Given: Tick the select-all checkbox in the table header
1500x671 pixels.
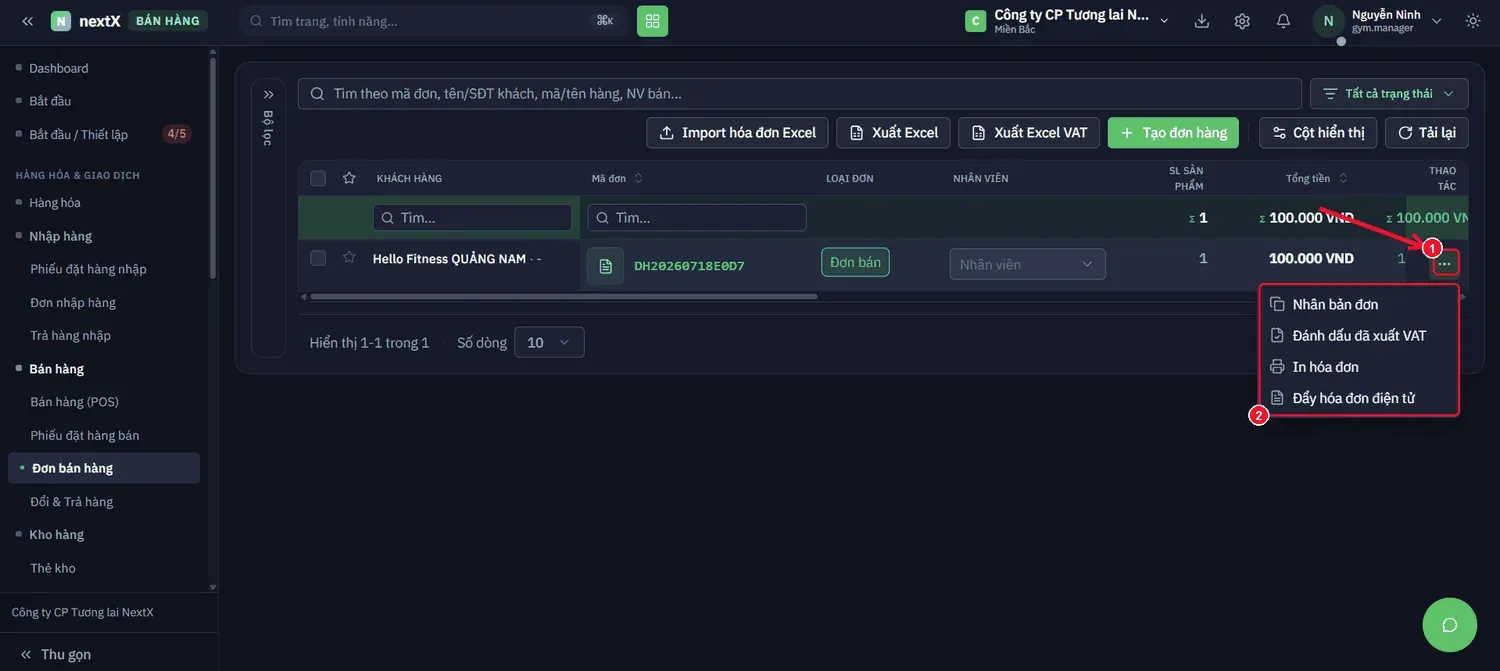Looking at the screenshot, I should pos(318,178).
